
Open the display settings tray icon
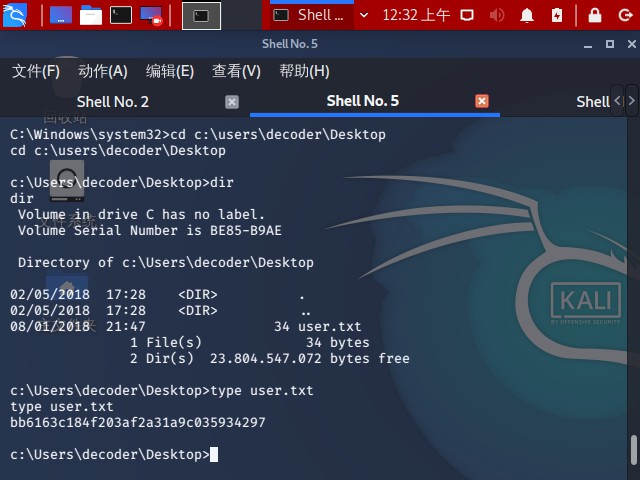[467, 16]
